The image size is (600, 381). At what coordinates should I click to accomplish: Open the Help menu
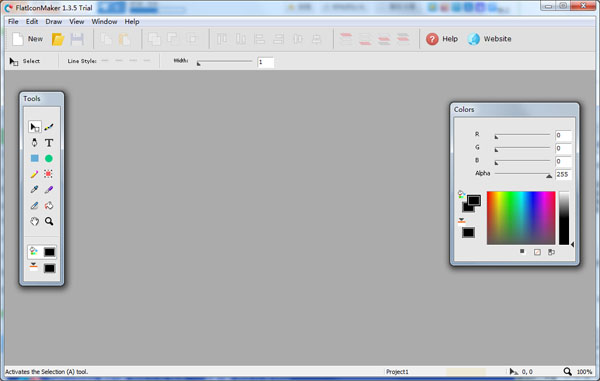click(x=132, y=22)
